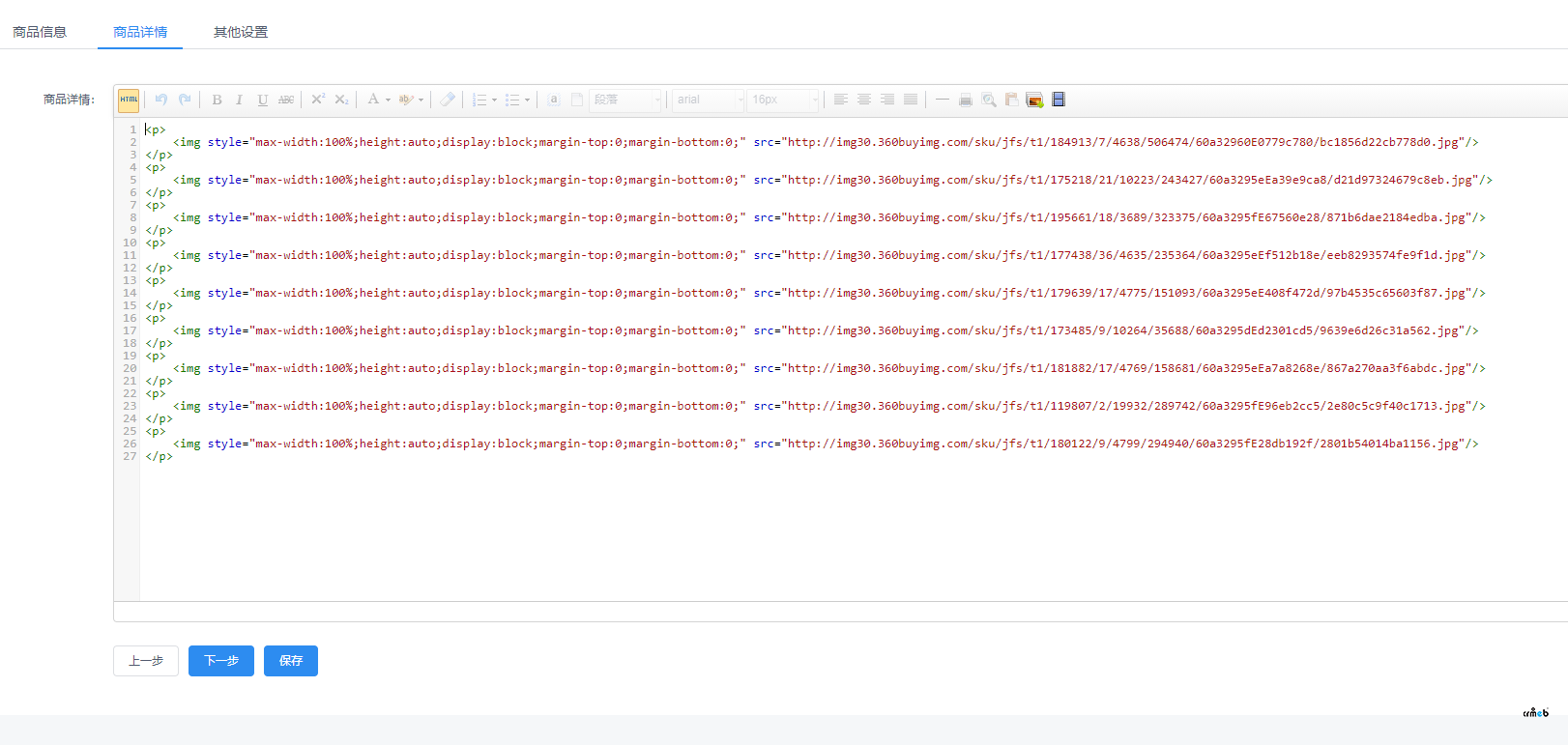The image size is (1568, 745).
Task: Click the image URL ending 9639e6d26c31a562.jpg
Action: click(1125, 330)
